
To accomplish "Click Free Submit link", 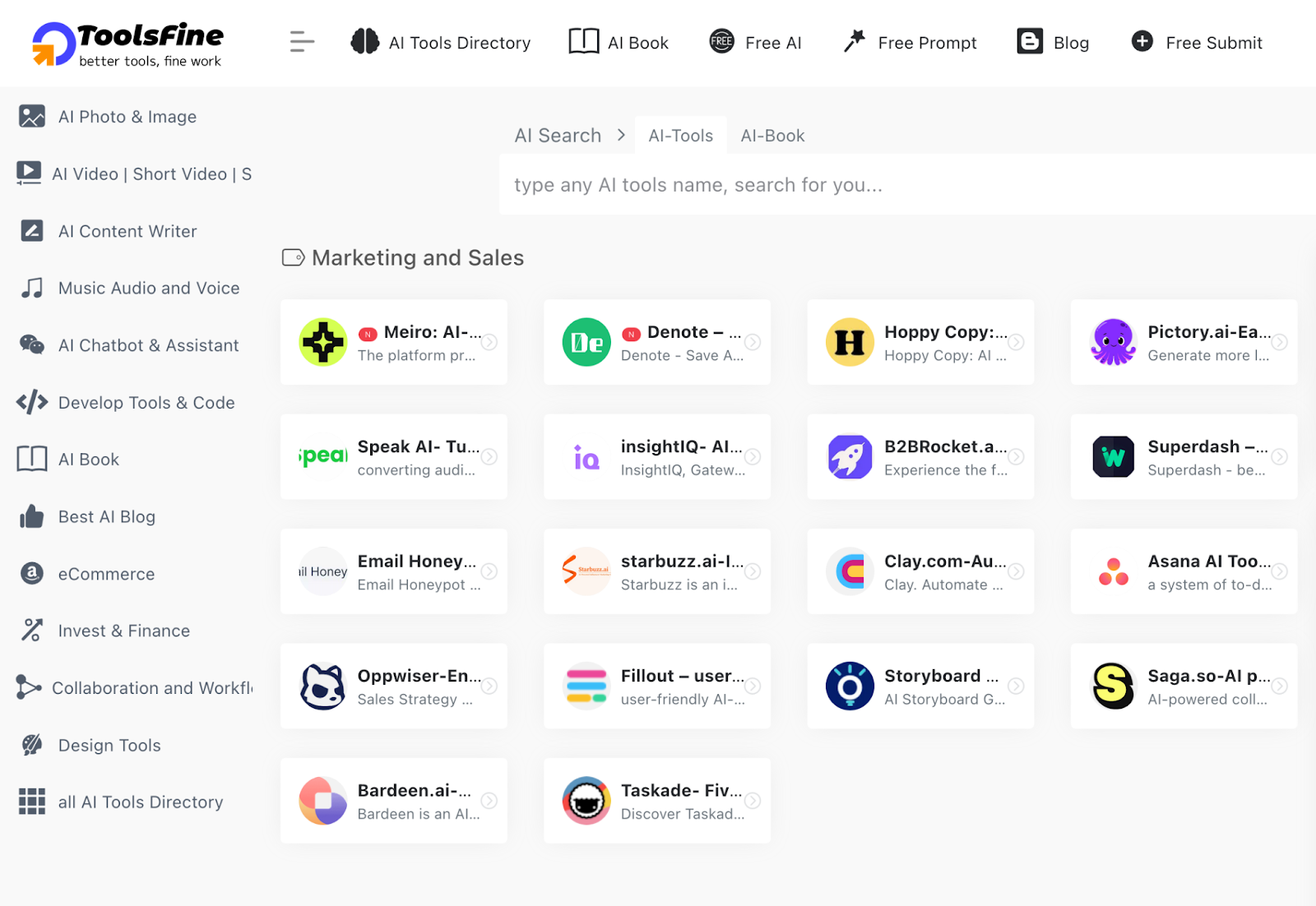I will pyautogui.click(x=1214, y=43).
